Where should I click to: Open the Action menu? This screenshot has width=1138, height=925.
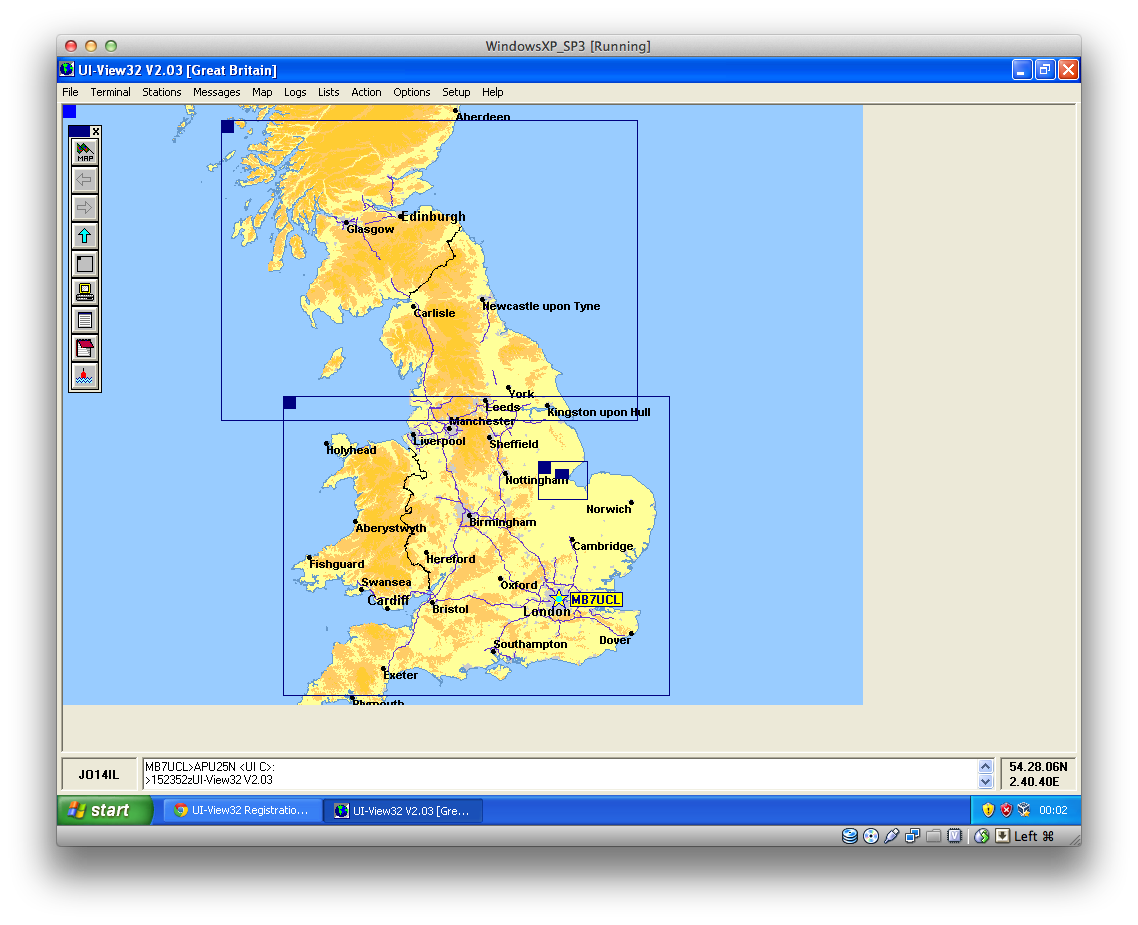(x=366, y=92)
